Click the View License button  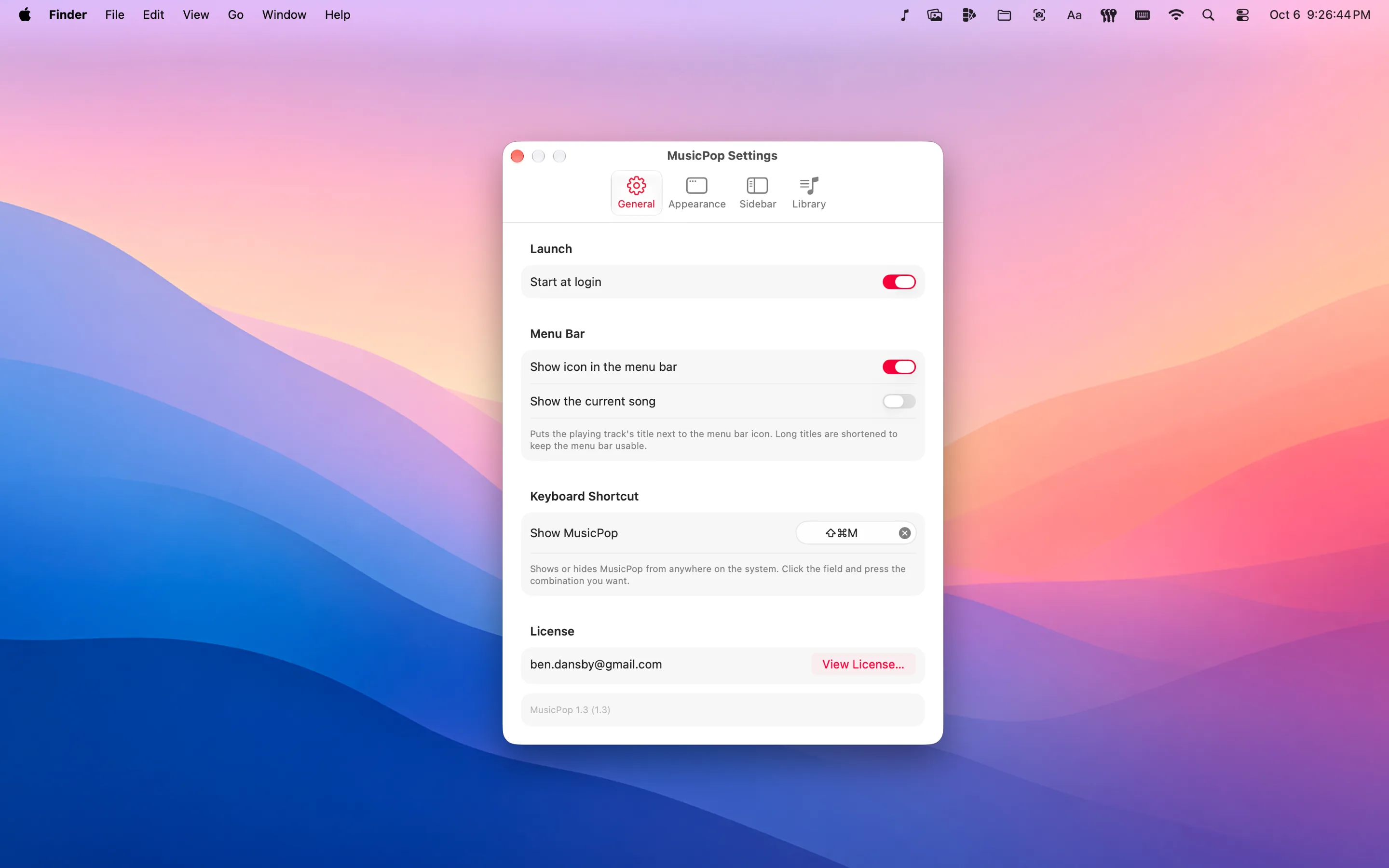tap(863, 664)
